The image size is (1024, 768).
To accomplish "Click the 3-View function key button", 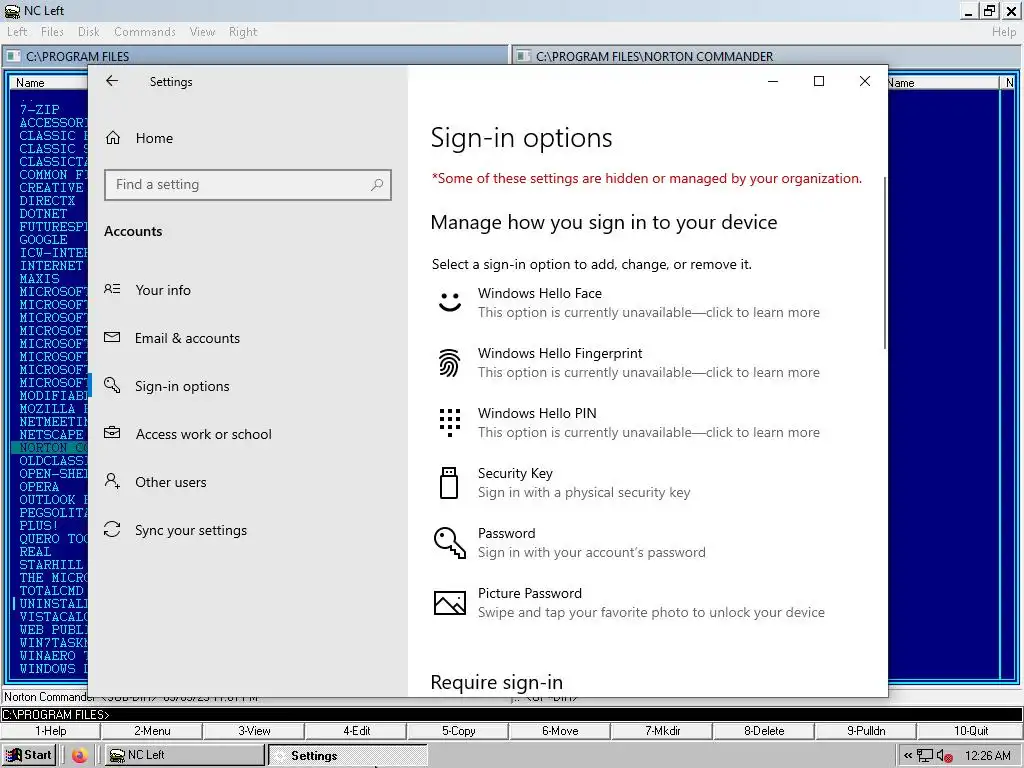I will coord(254,731).
